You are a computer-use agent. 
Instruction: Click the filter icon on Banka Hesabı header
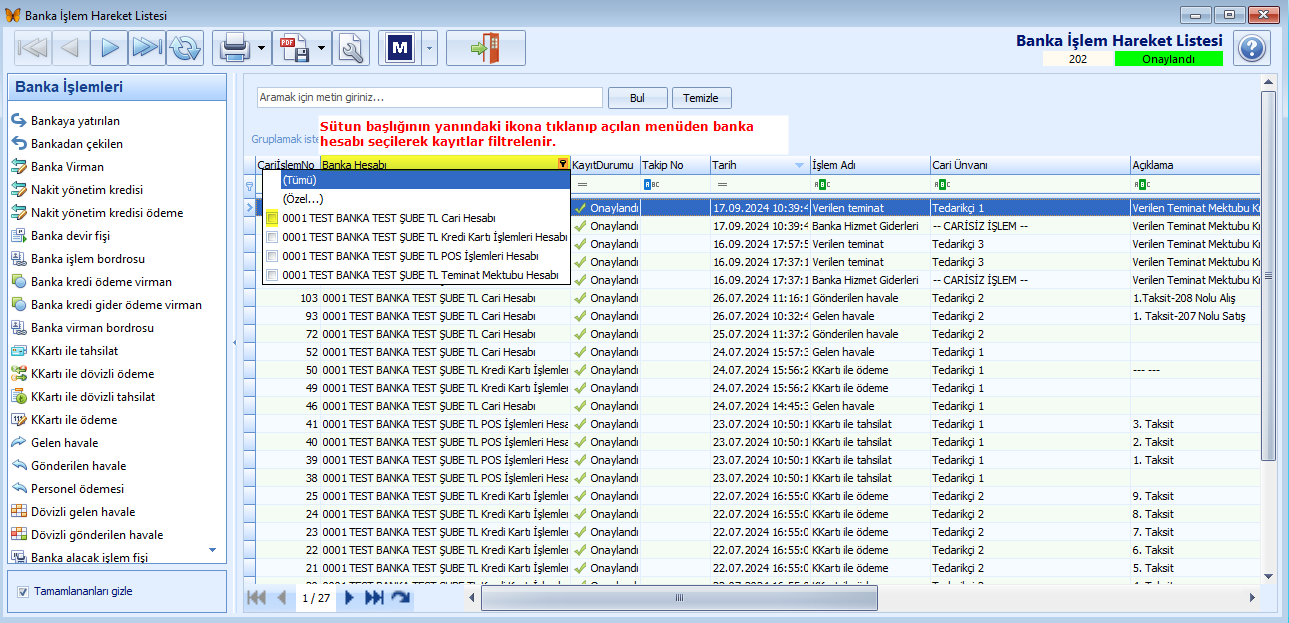click(x=563, y=164)
